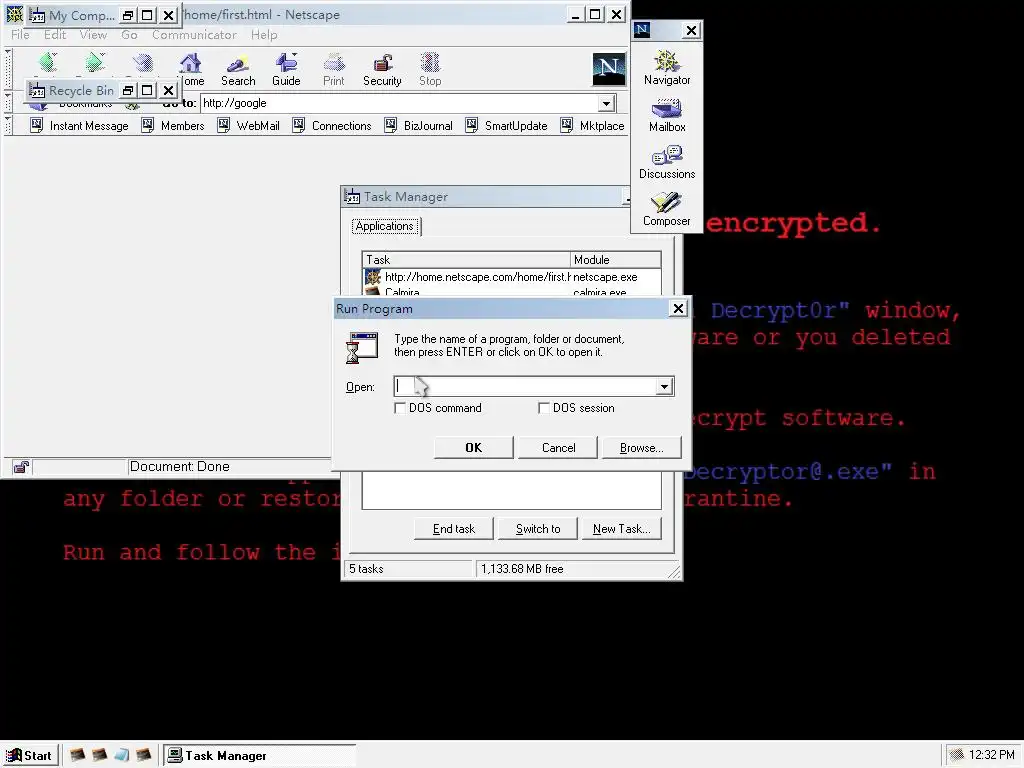Click New Task... in Task Manager
Image resolution: width=1024 pixels, height=768 pixels.
click(621, 529)
